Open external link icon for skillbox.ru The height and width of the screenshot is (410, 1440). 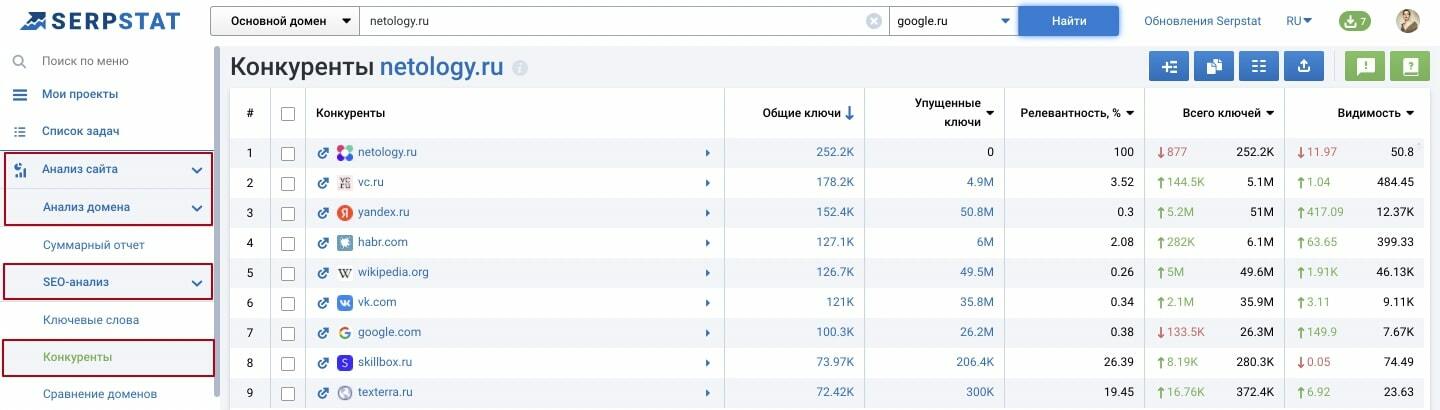click(x=323, y=363)
